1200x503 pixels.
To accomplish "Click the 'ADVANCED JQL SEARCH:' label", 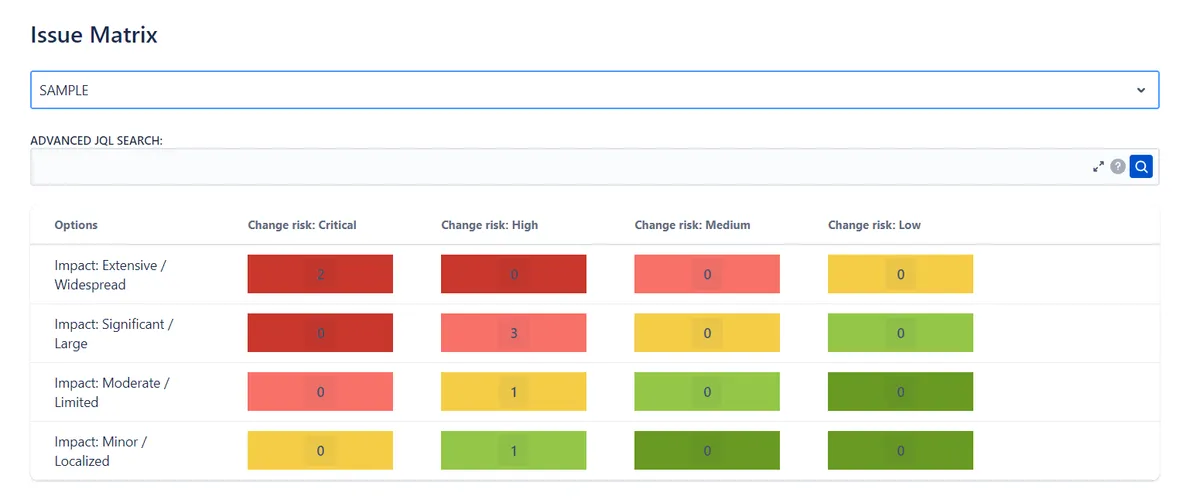I will point(97,140).
